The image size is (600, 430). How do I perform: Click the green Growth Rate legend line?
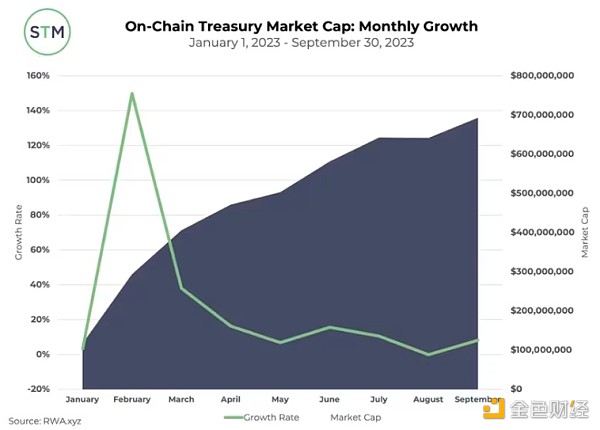pyautogui.click(x=233, y=417)
